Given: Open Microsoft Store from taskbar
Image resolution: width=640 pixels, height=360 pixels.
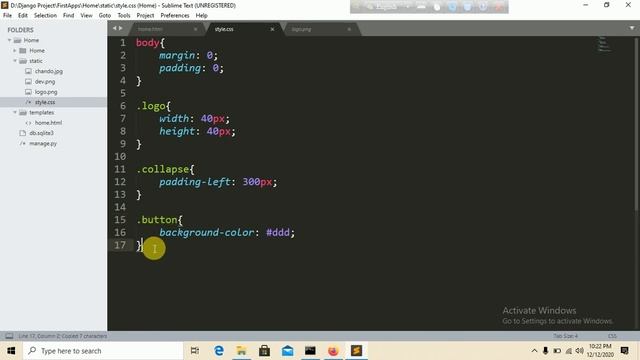Looking at the screenshot, I should [264, 351].
